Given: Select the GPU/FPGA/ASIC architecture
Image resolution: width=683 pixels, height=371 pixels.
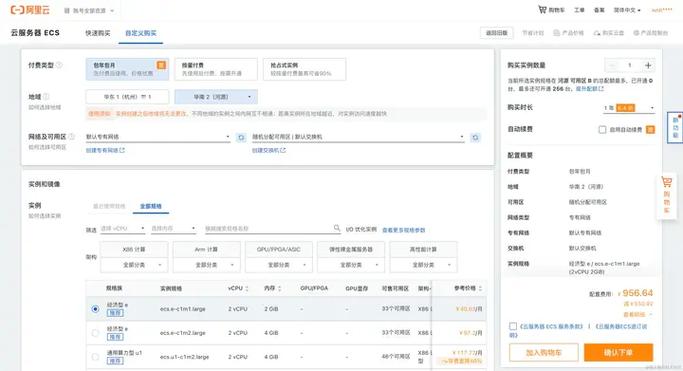Looking at the screenshot, I should 279,250.
